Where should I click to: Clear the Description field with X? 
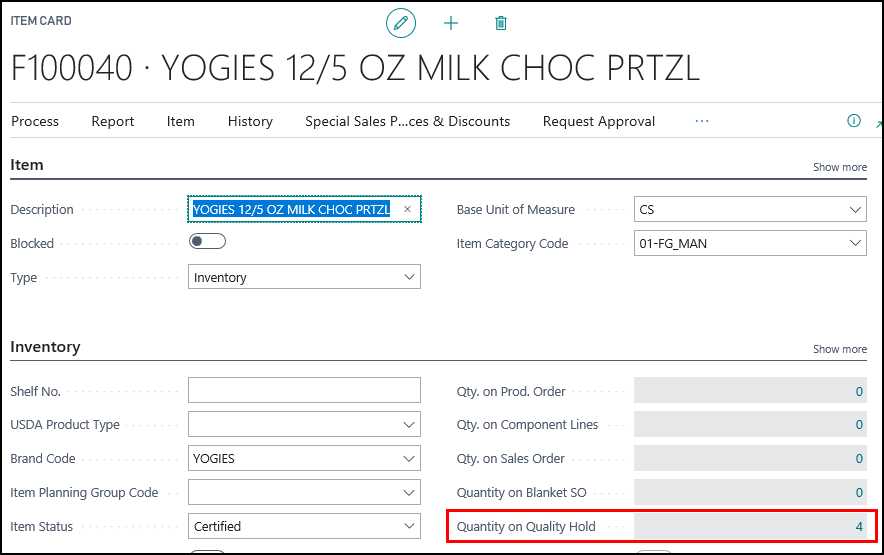(407, 209)
